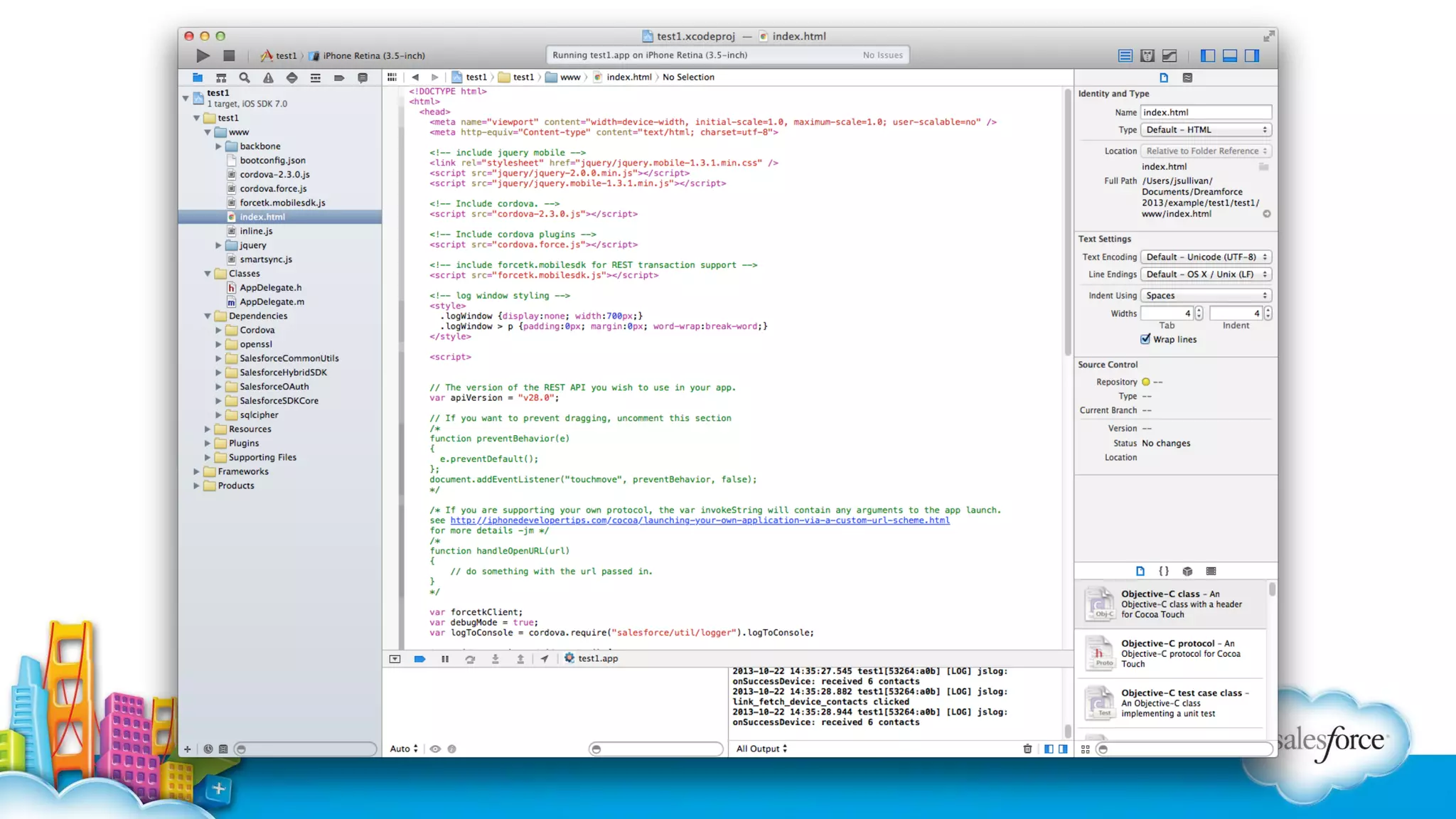Open the debug navigator icon
Image resolution: width=1456 pixels, height=819 pixels.
coord(315,77)
